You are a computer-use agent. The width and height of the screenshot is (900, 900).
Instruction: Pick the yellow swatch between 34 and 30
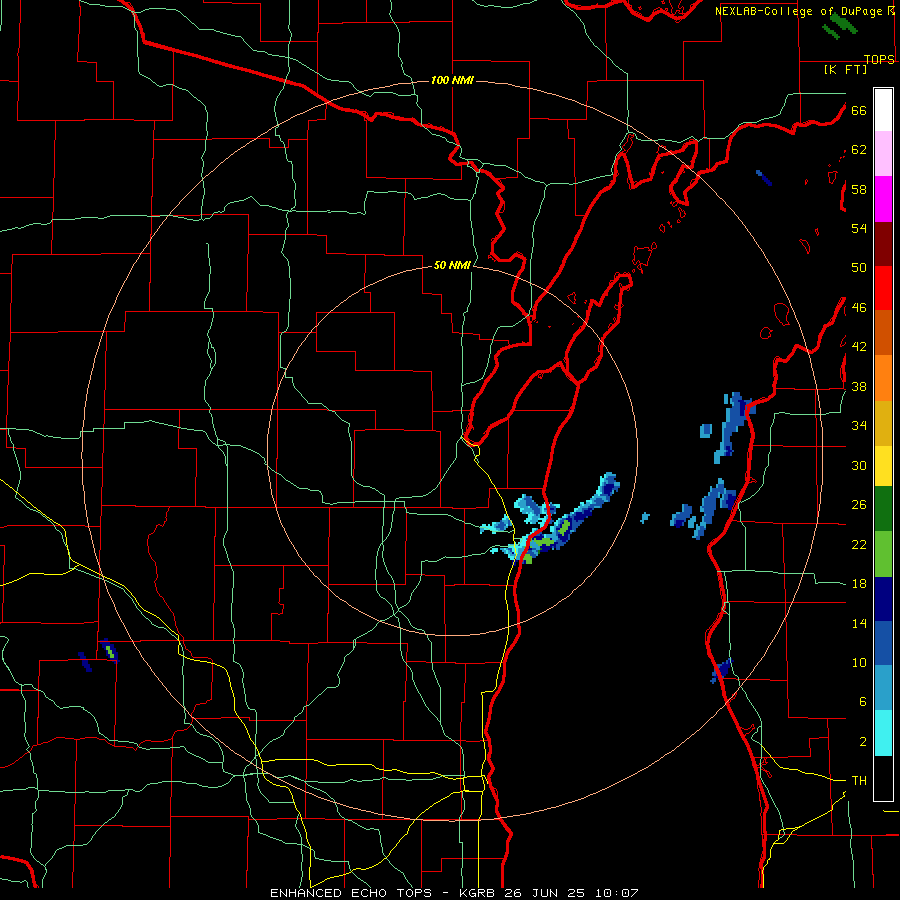coord(883,465)
